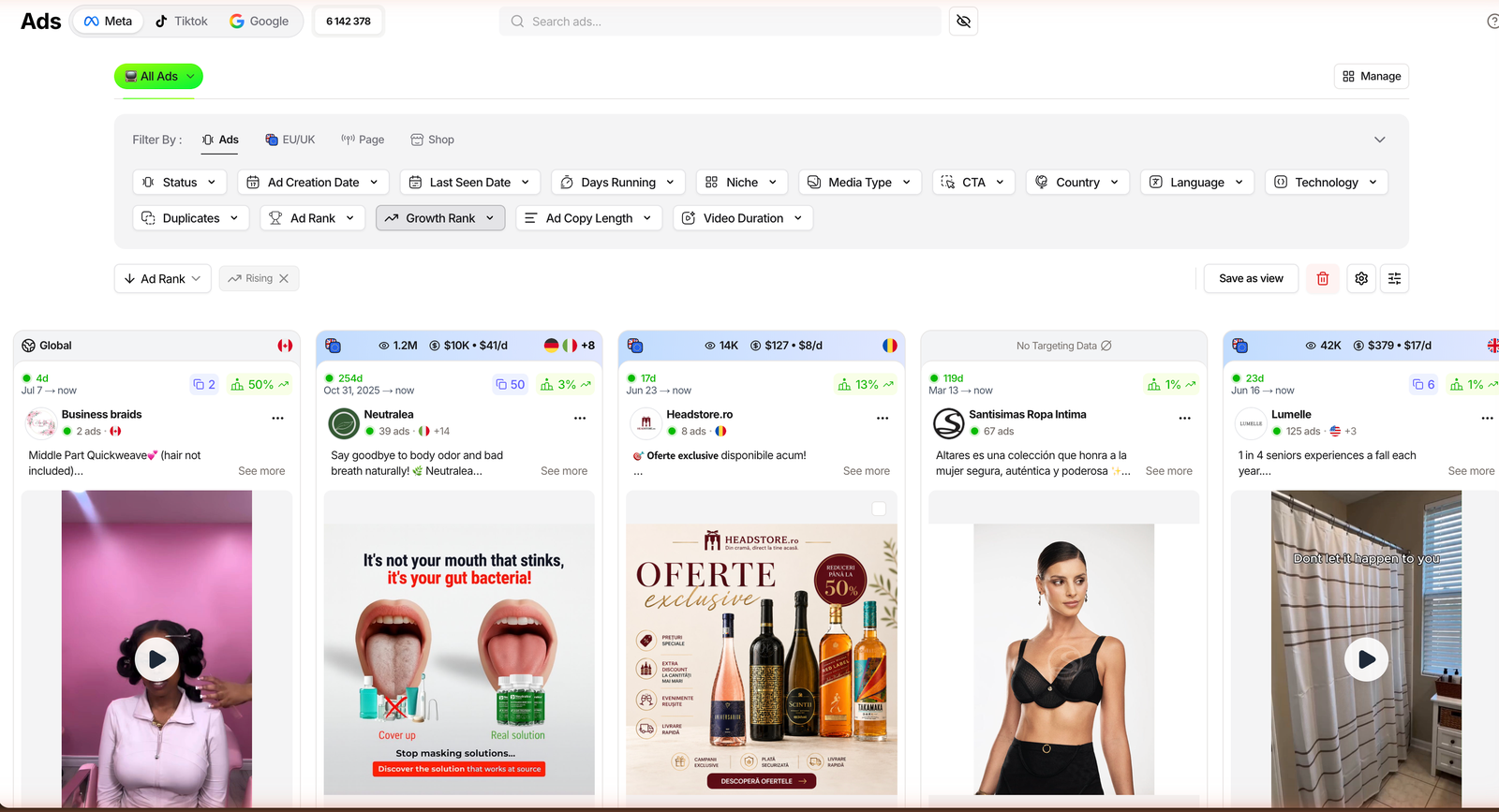The width and height of the screenshot is (1499, 812).
Task: Open three-dots menu for Neutralea
Action: [580, 418]
